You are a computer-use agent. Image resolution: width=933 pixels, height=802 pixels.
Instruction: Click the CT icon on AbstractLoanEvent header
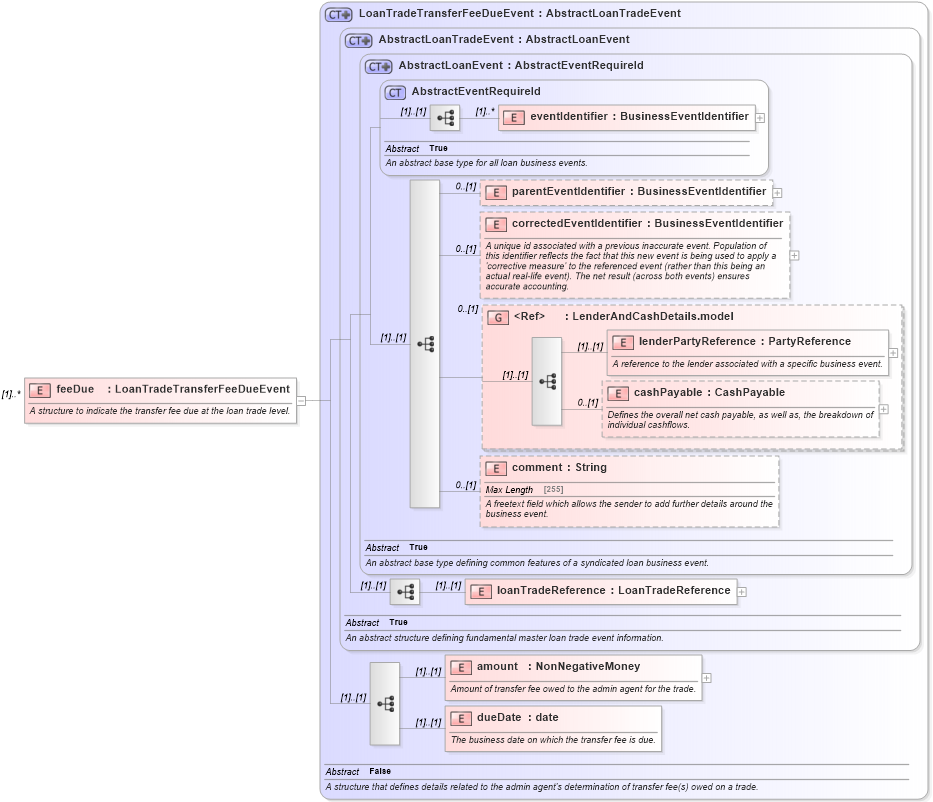[377, 65]
